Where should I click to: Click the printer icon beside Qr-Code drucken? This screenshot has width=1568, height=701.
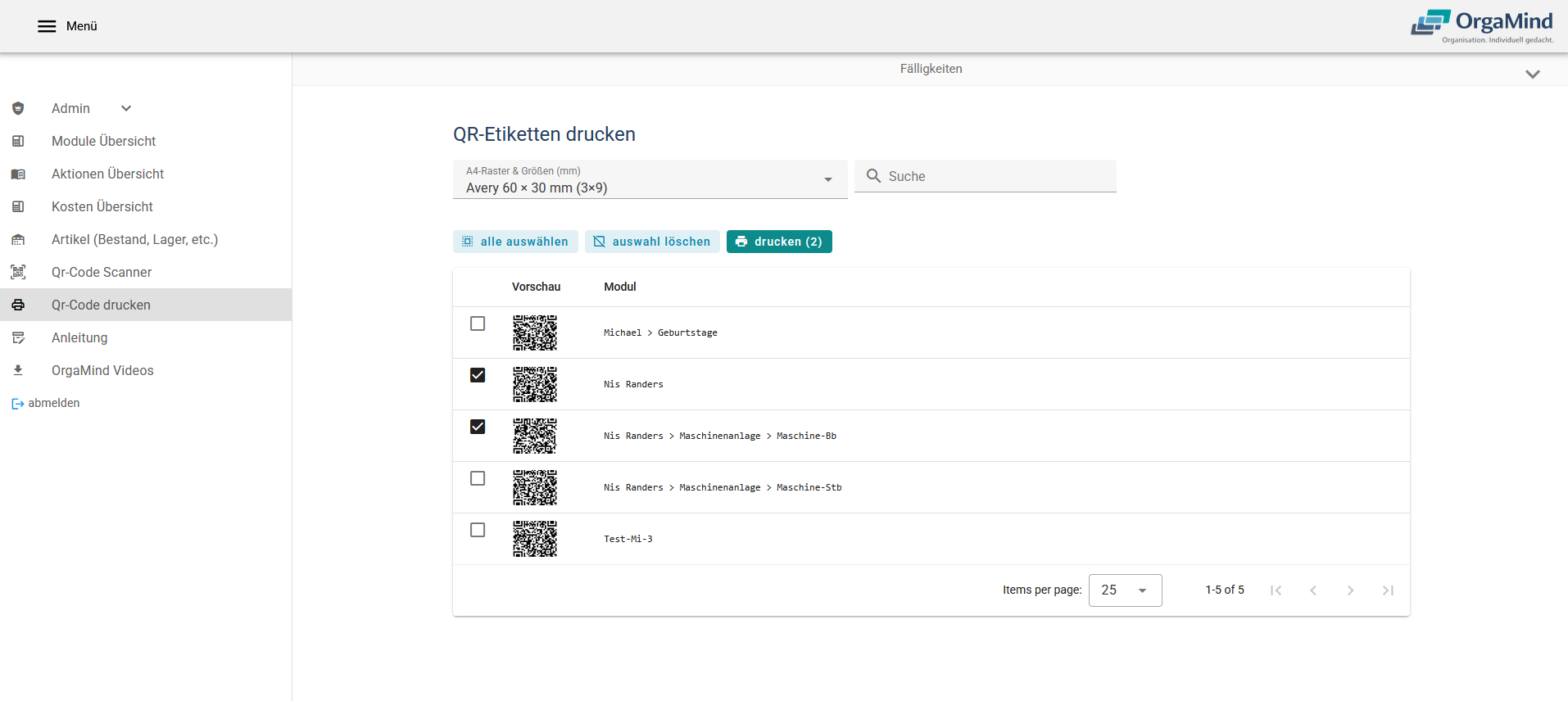(18, 305)
